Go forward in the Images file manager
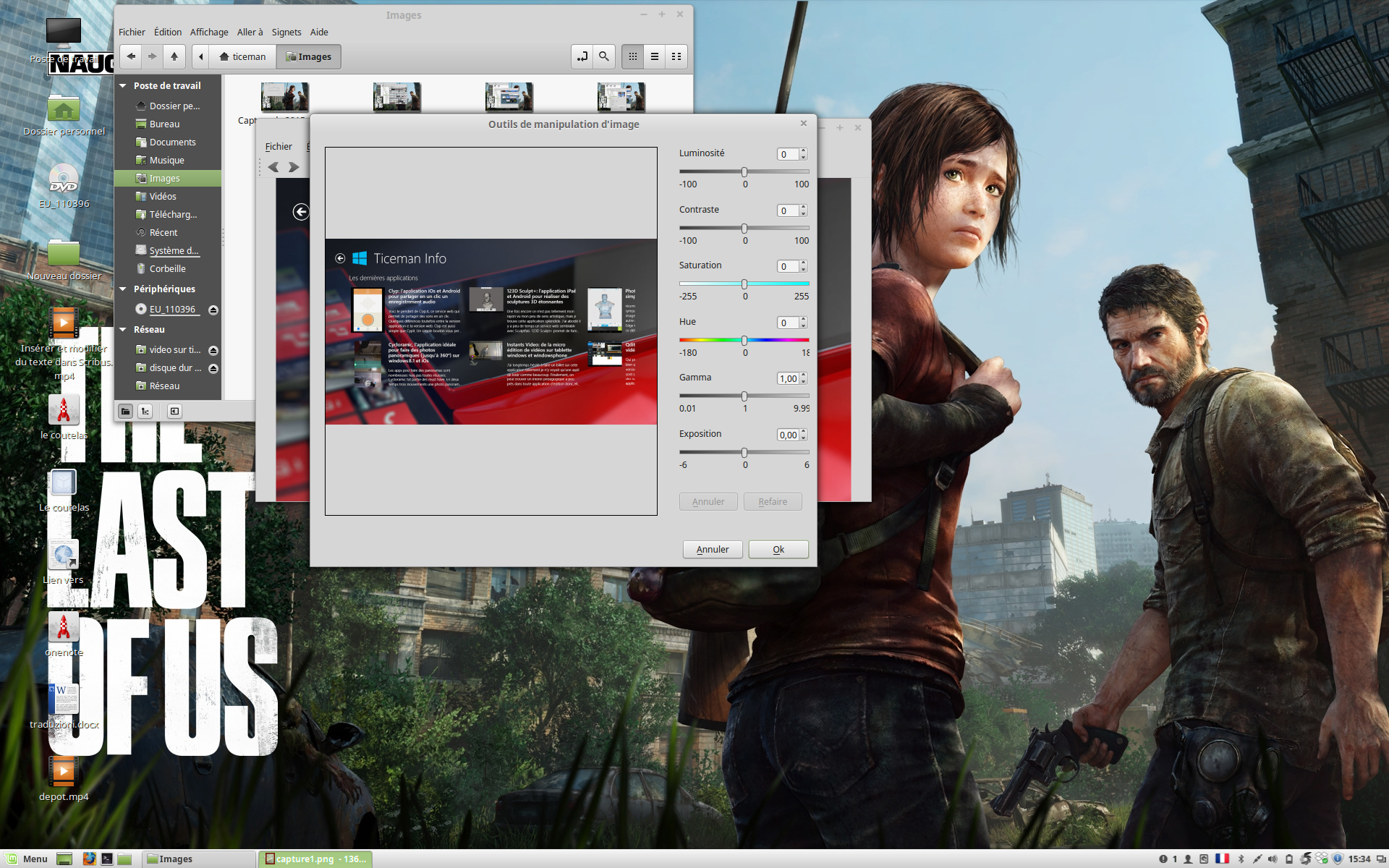The height and width of the screenshot is (868, 1389). click(x=152, y=56)
